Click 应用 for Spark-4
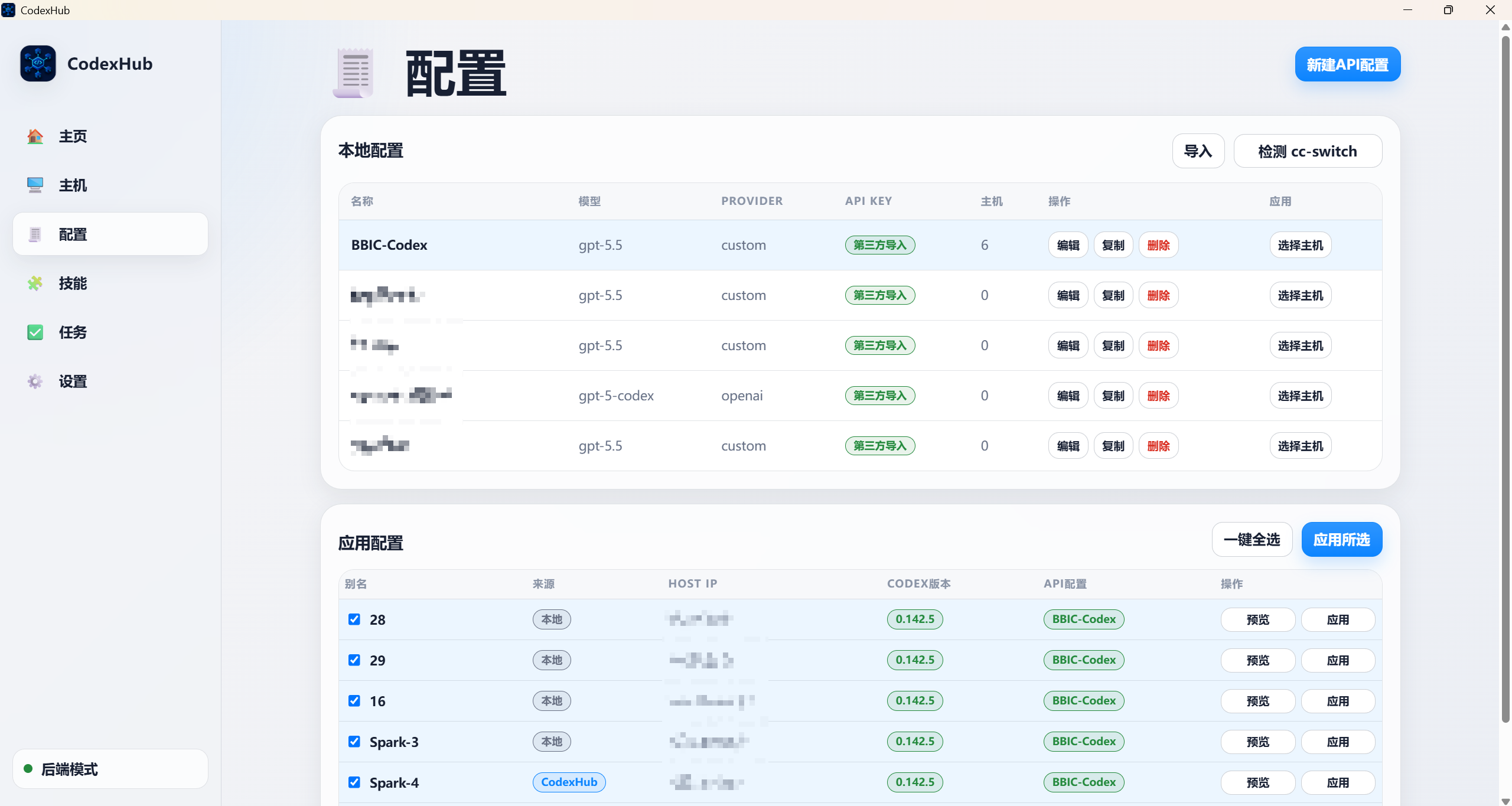 pyautogui.click(x=1338, y=782)
